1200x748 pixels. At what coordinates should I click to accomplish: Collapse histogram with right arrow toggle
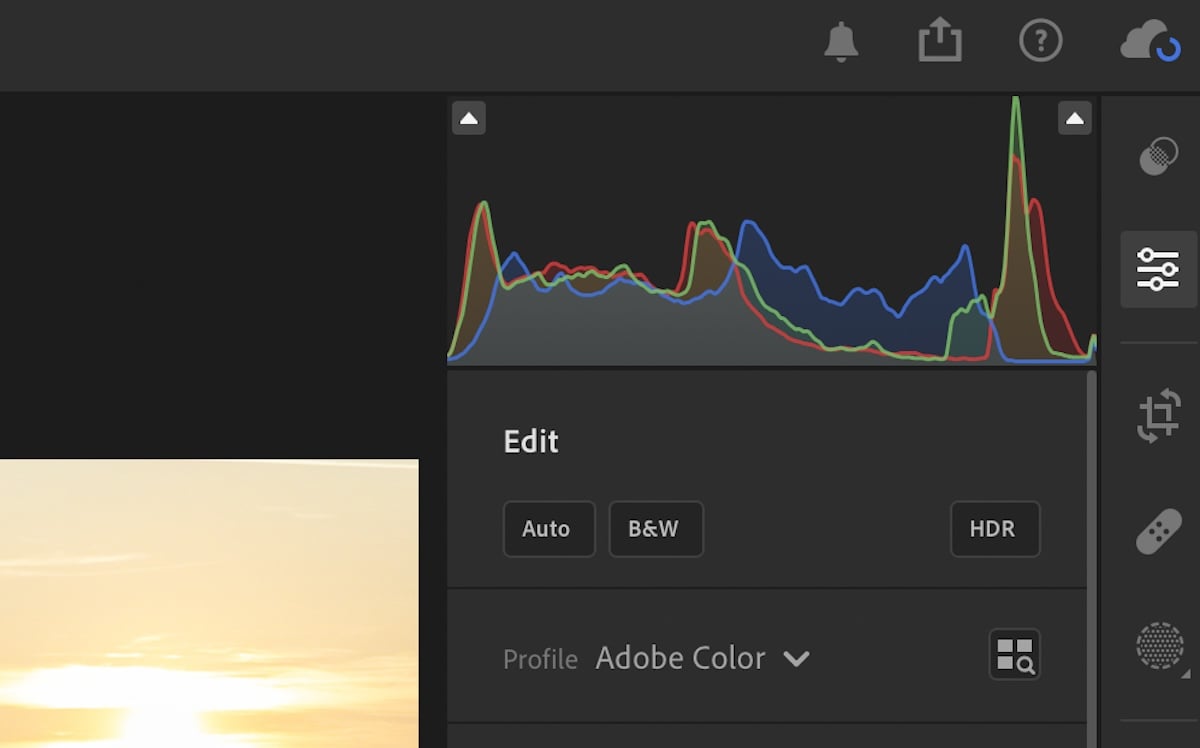coord(1075,117)
